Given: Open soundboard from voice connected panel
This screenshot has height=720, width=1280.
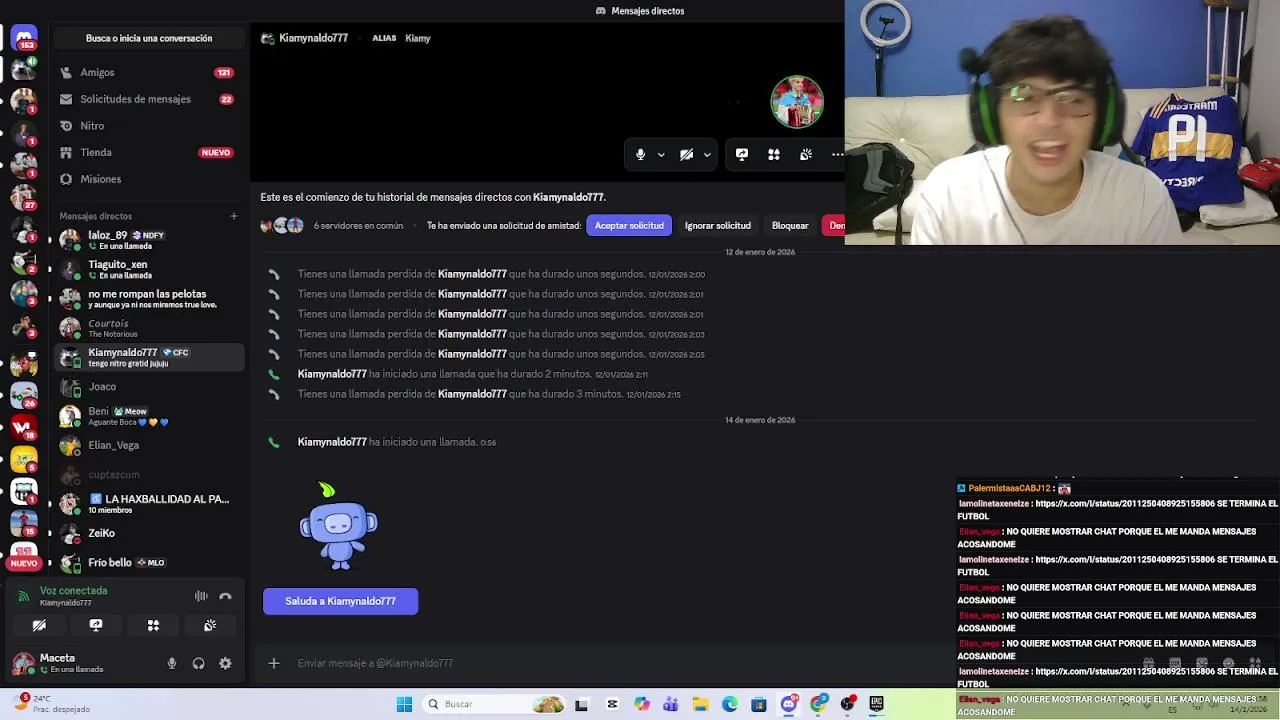Looking at the screenshot, I should pyautogui.click(x=210, y=625).
